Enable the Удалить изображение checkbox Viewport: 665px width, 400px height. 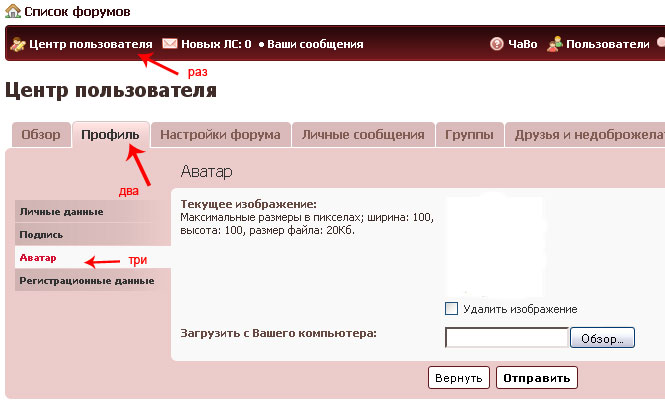click(451, 309)
